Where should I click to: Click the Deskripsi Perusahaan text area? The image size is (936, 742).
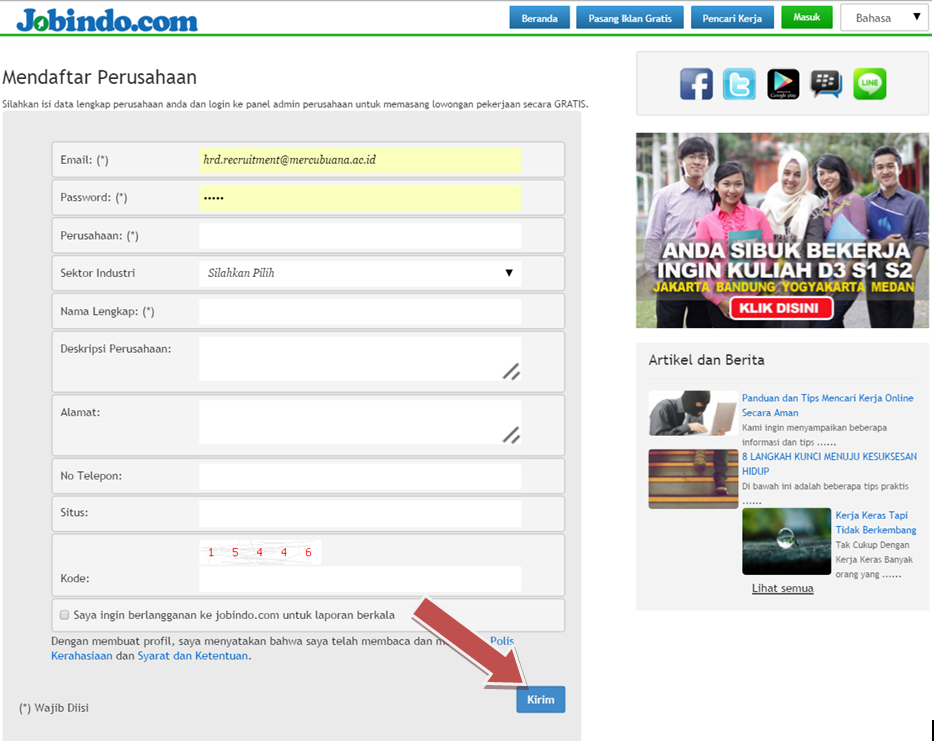click(360, 359)
